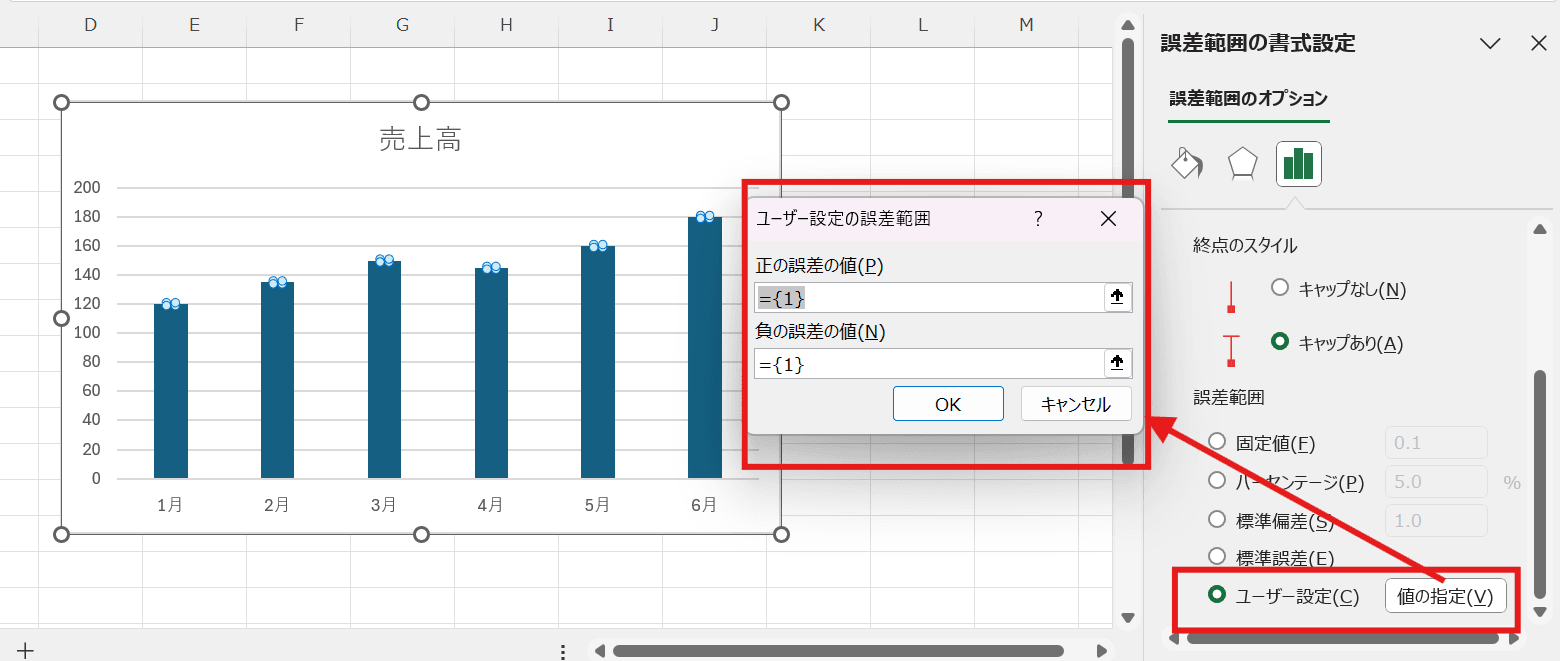The image size is (1560, 661).
Task: Open help via dialog question mark icon
Action: click(x=1038, y=218)
